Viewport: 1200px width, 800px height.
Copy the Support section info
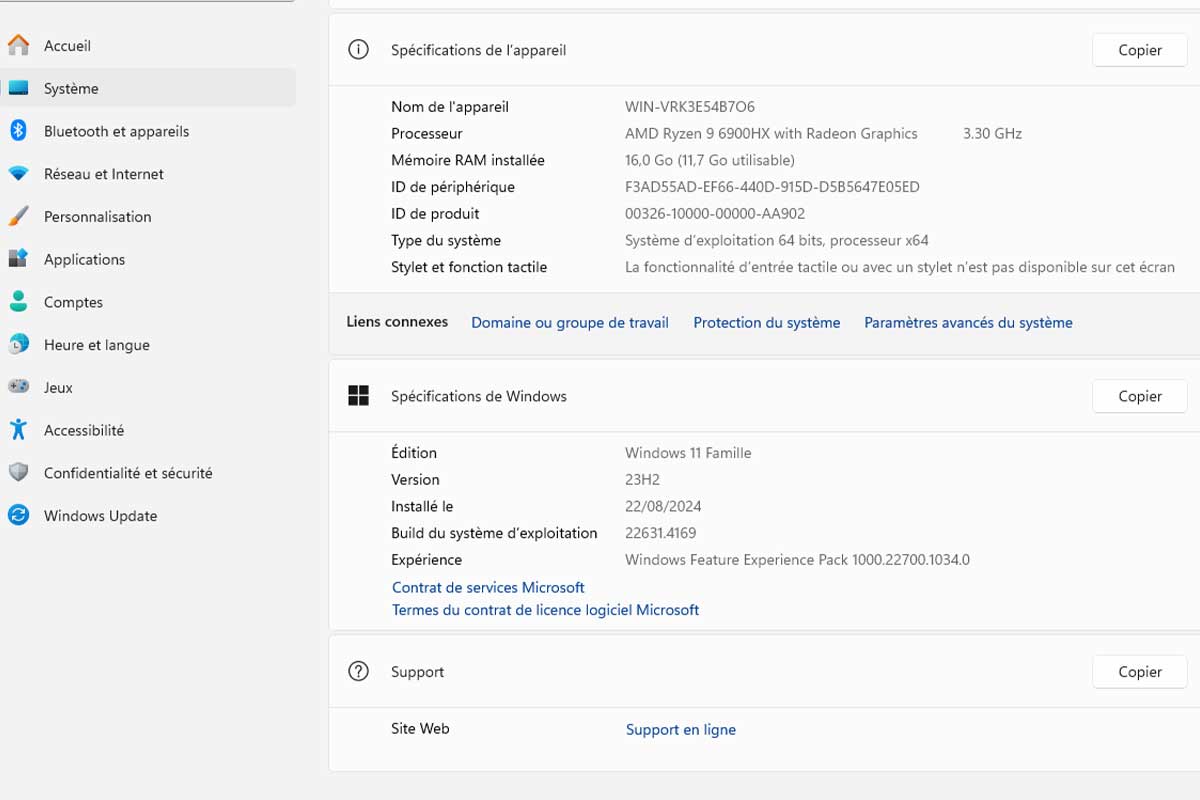[x=1139, y=672]
